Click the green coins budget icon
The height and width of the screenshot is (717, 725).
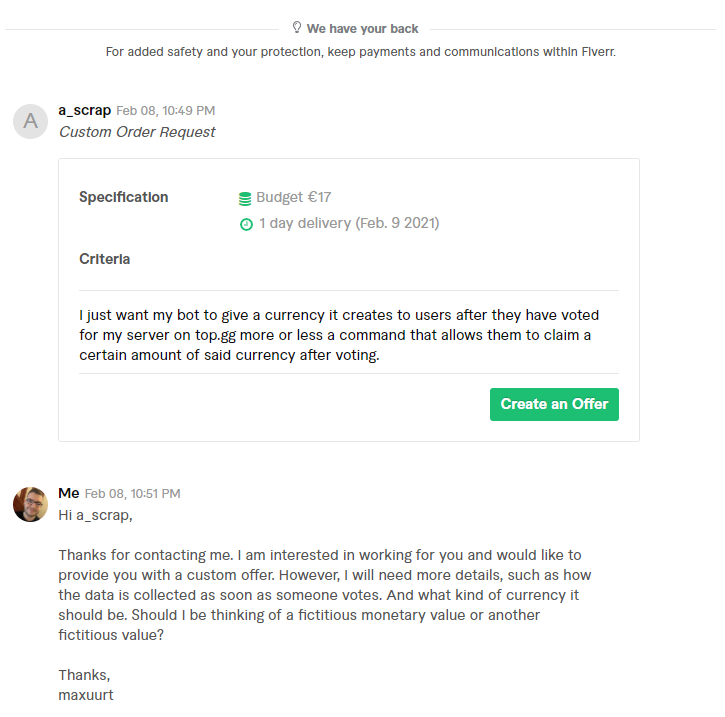tap(245, 198)
